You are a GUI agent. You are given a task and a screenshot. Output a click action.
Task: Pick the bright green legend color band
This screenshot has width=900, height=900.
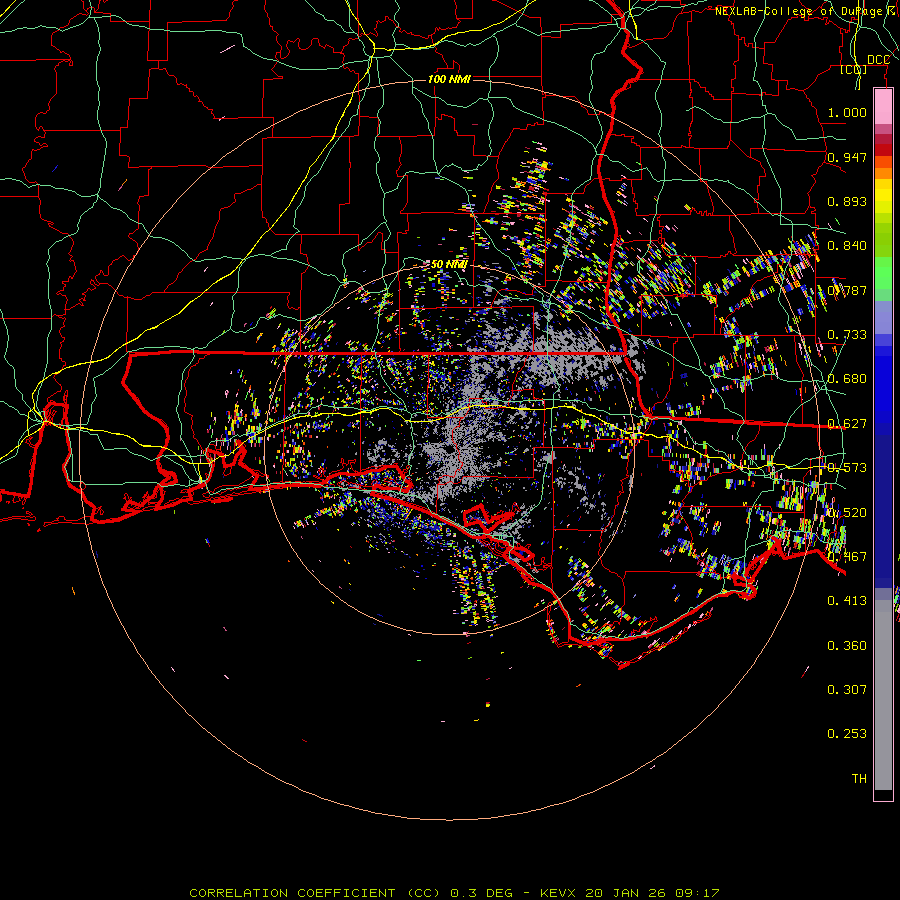click(x=883, y=273)
